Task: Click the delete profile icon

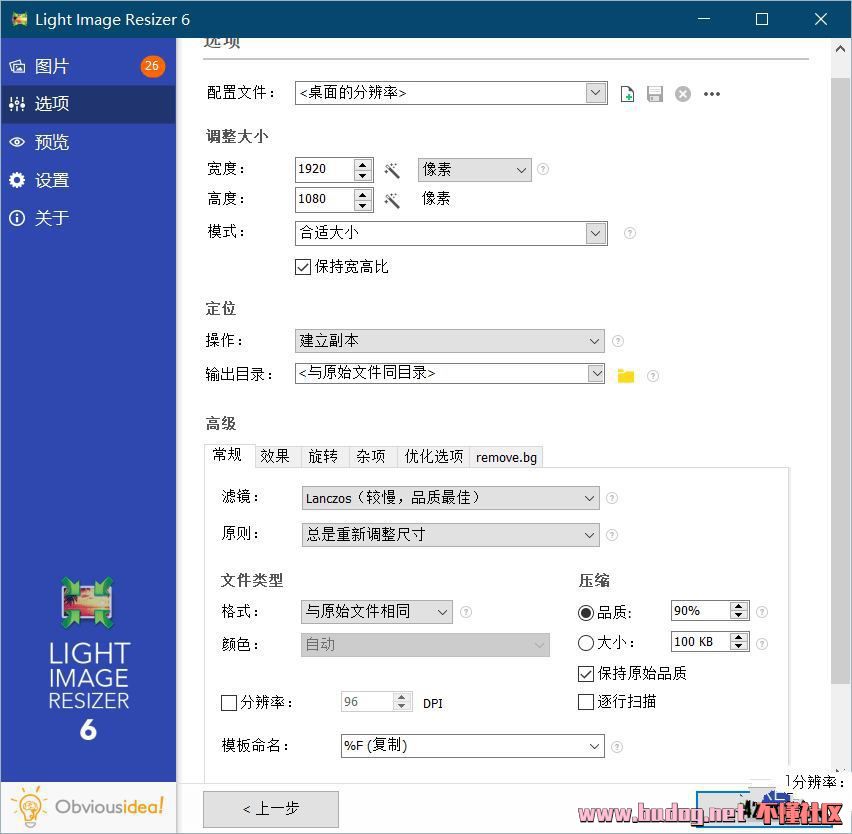Action: pos(683,94)
